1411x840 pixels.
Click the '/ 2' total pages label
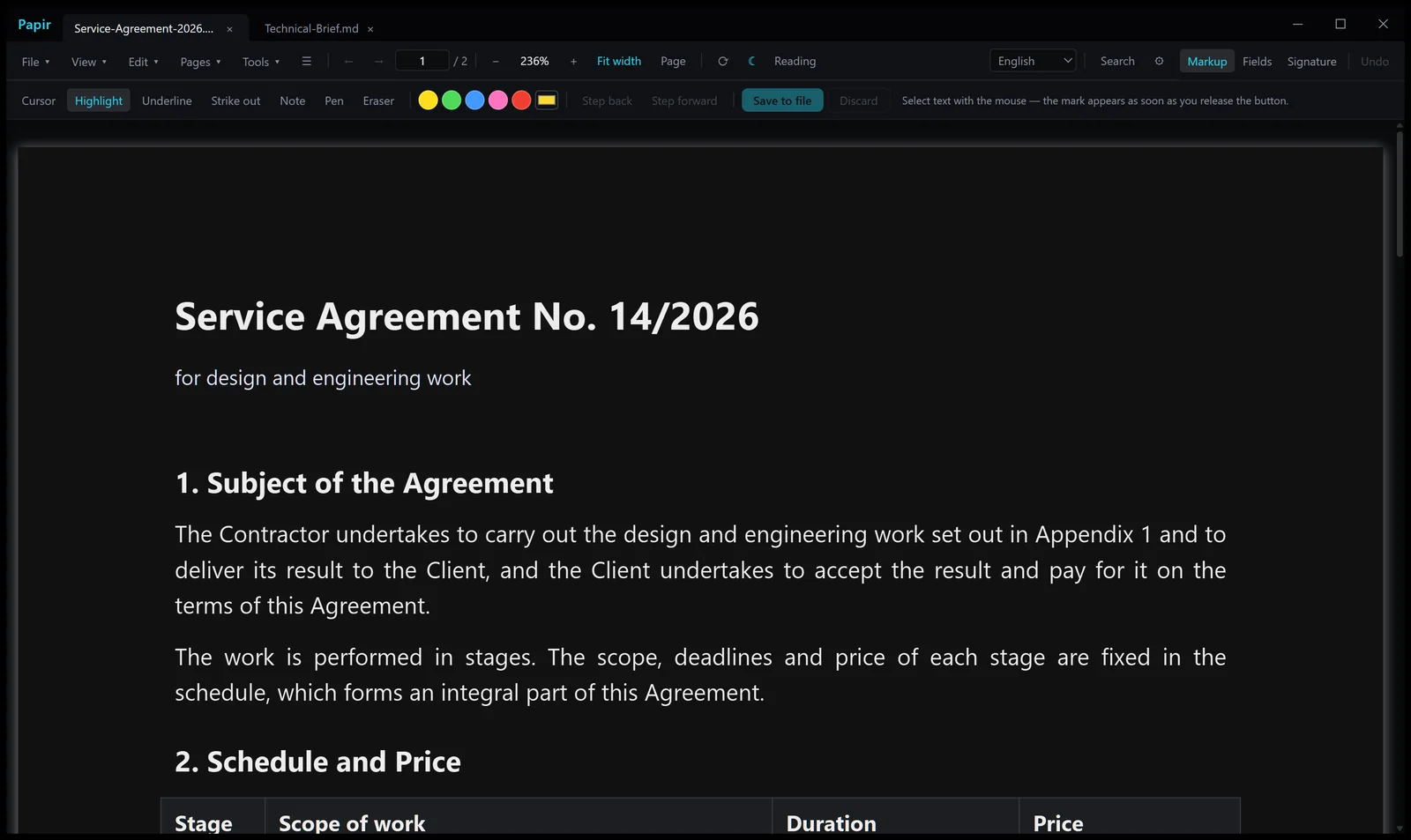460,62
